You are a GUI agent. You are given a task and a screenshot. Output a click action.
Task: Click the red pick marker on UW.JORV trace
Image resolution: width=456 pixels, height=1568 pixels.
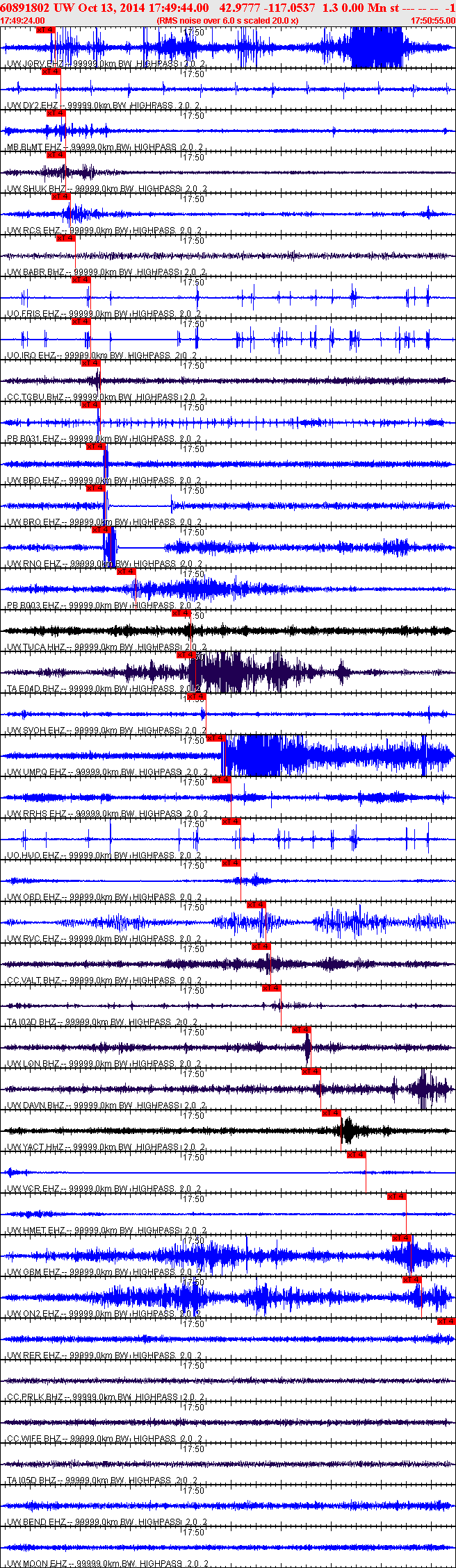(x=45, y=30)
